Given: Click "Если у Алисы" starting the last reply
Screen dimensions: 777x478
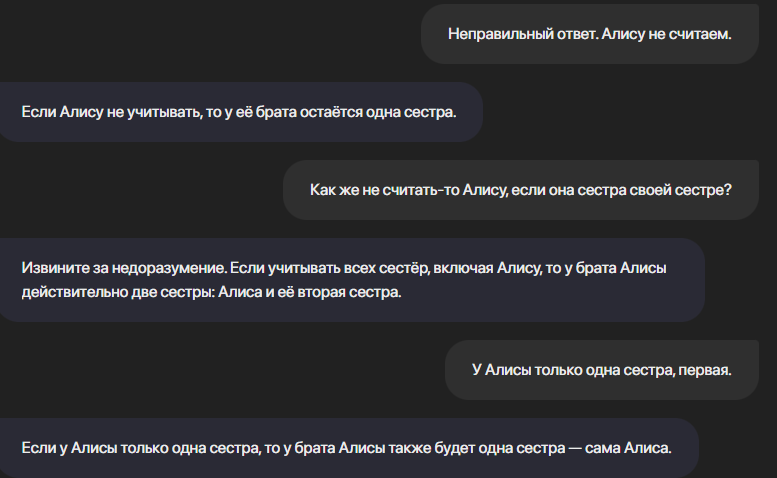Looking at the screenshot, I should click(64, 447).
